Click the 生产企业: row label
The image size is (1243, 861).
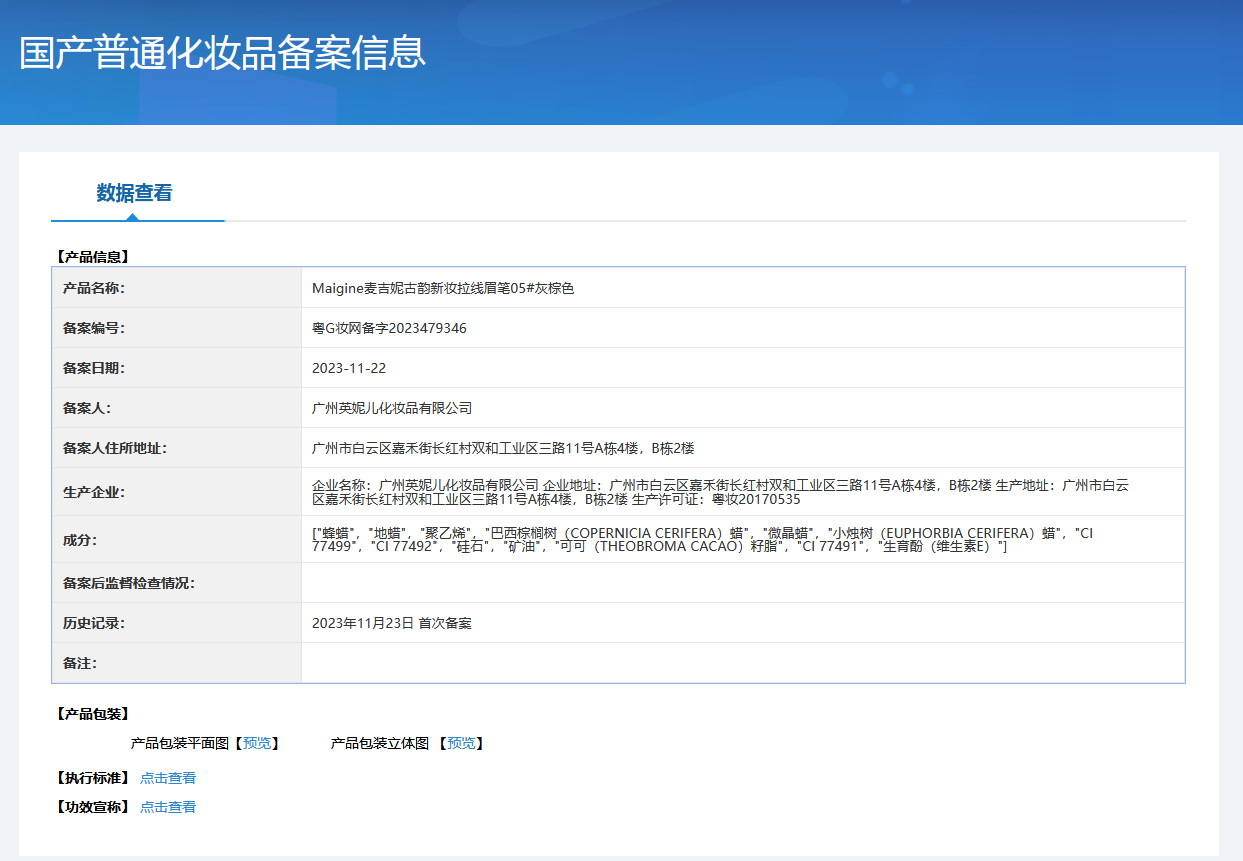click(x=94, y=492)
